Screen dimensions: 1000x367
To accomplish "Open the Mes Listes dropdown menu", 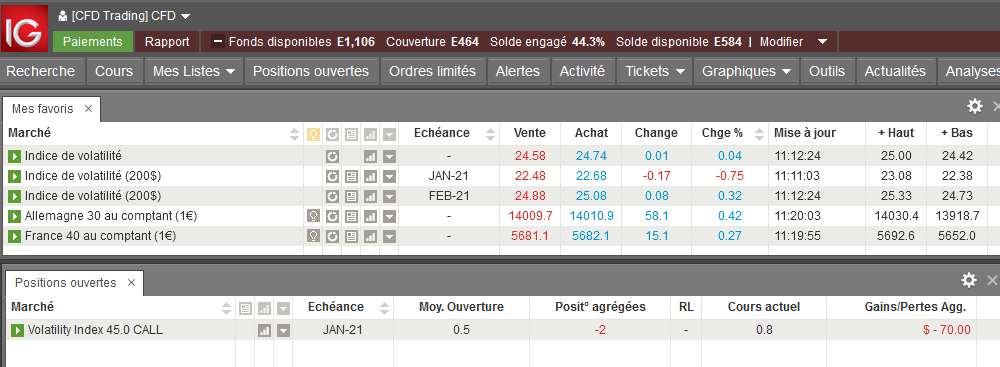I will [x=194, y=71].
